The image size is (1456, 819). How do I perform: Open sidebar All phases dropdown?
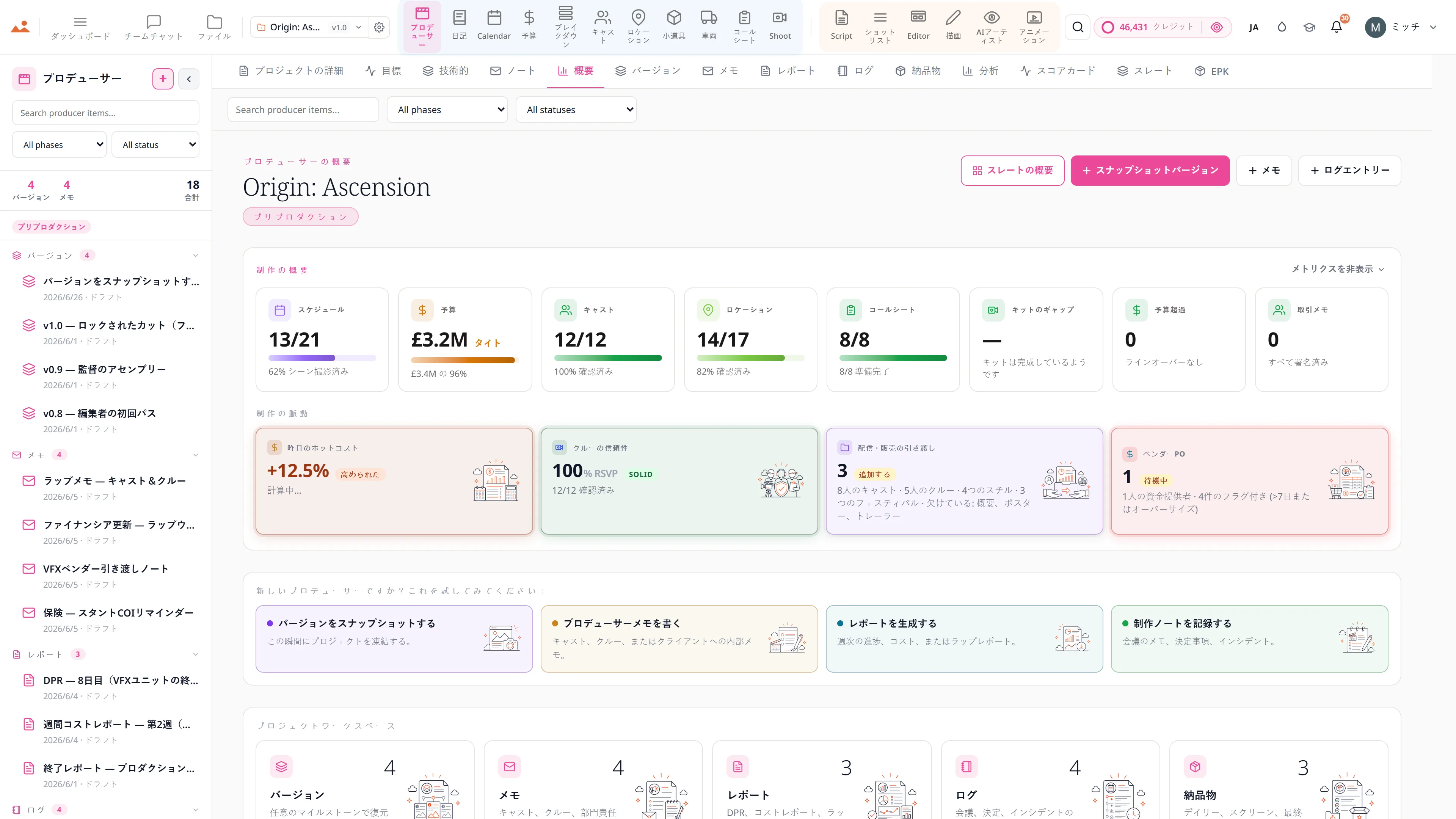click(x=60, y=145)
